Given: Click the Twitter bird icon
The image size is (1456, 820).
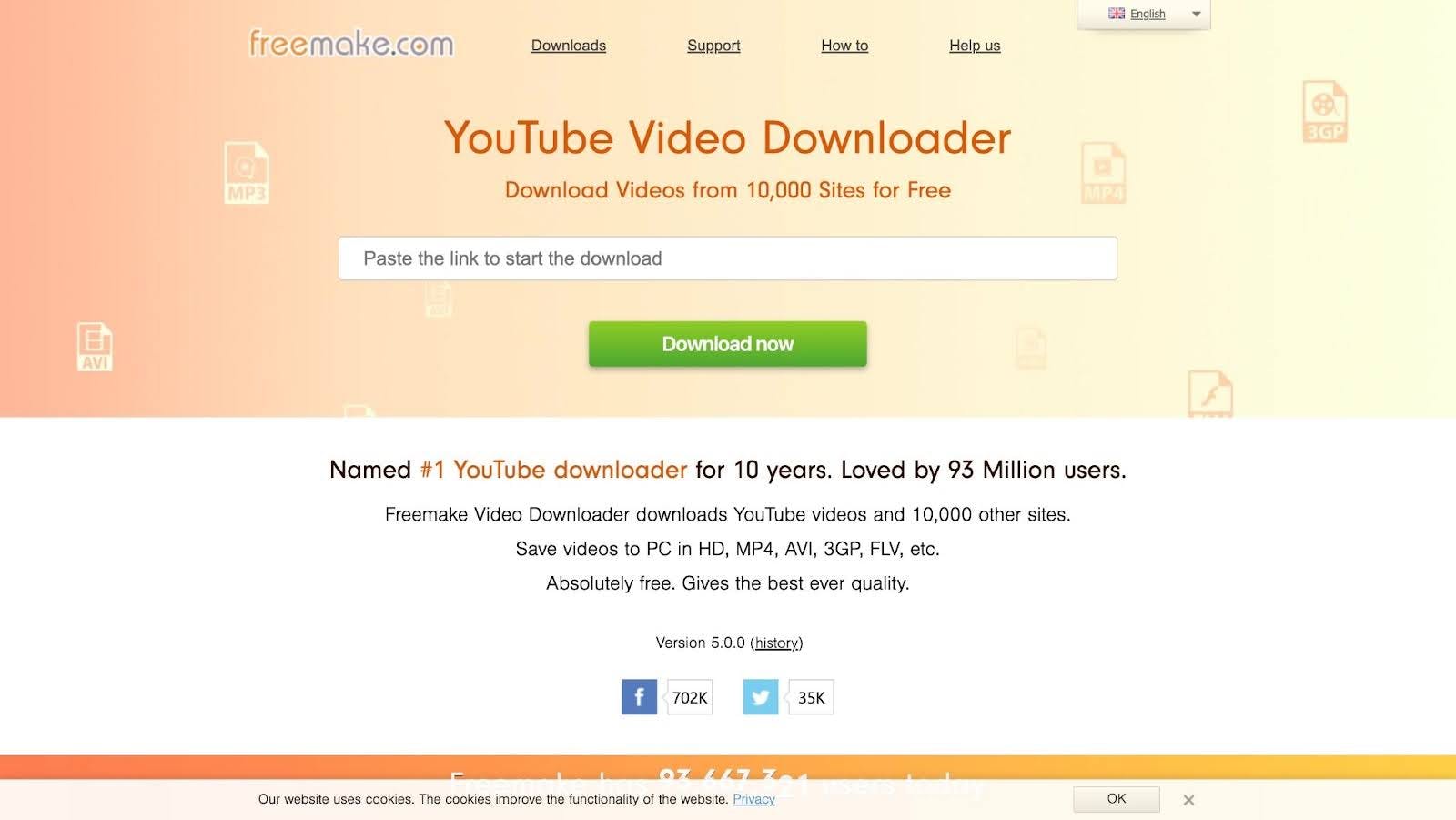Looking at the screenshot, I should 760,697.
